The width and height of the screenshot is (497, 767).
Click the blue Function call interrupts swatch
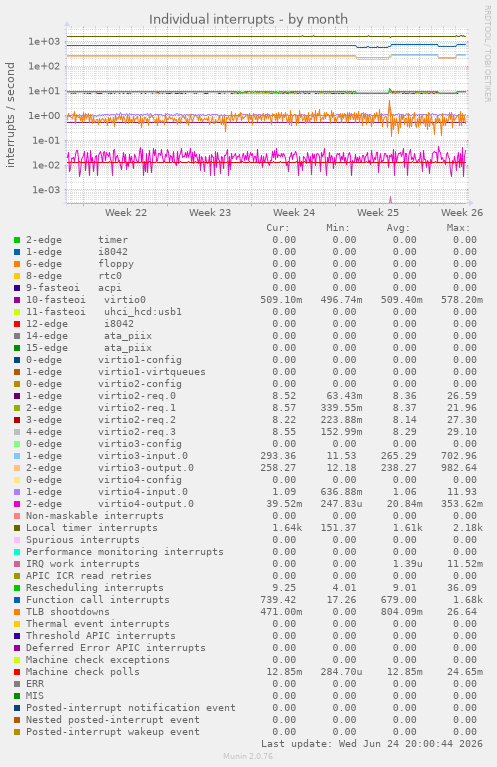coord(17,600)
